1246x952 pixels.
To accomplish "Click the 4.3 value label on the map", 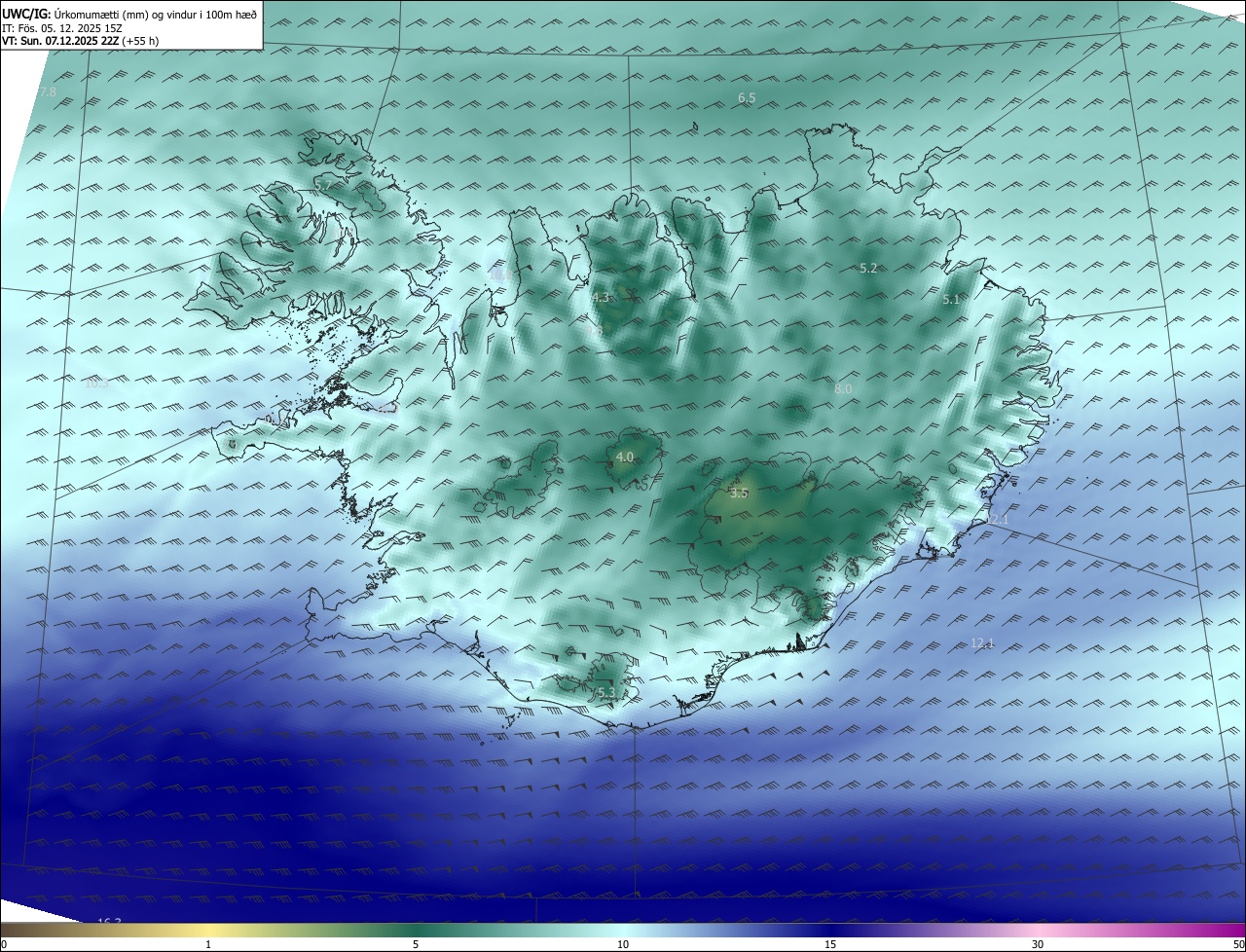I will click(600, 298).
